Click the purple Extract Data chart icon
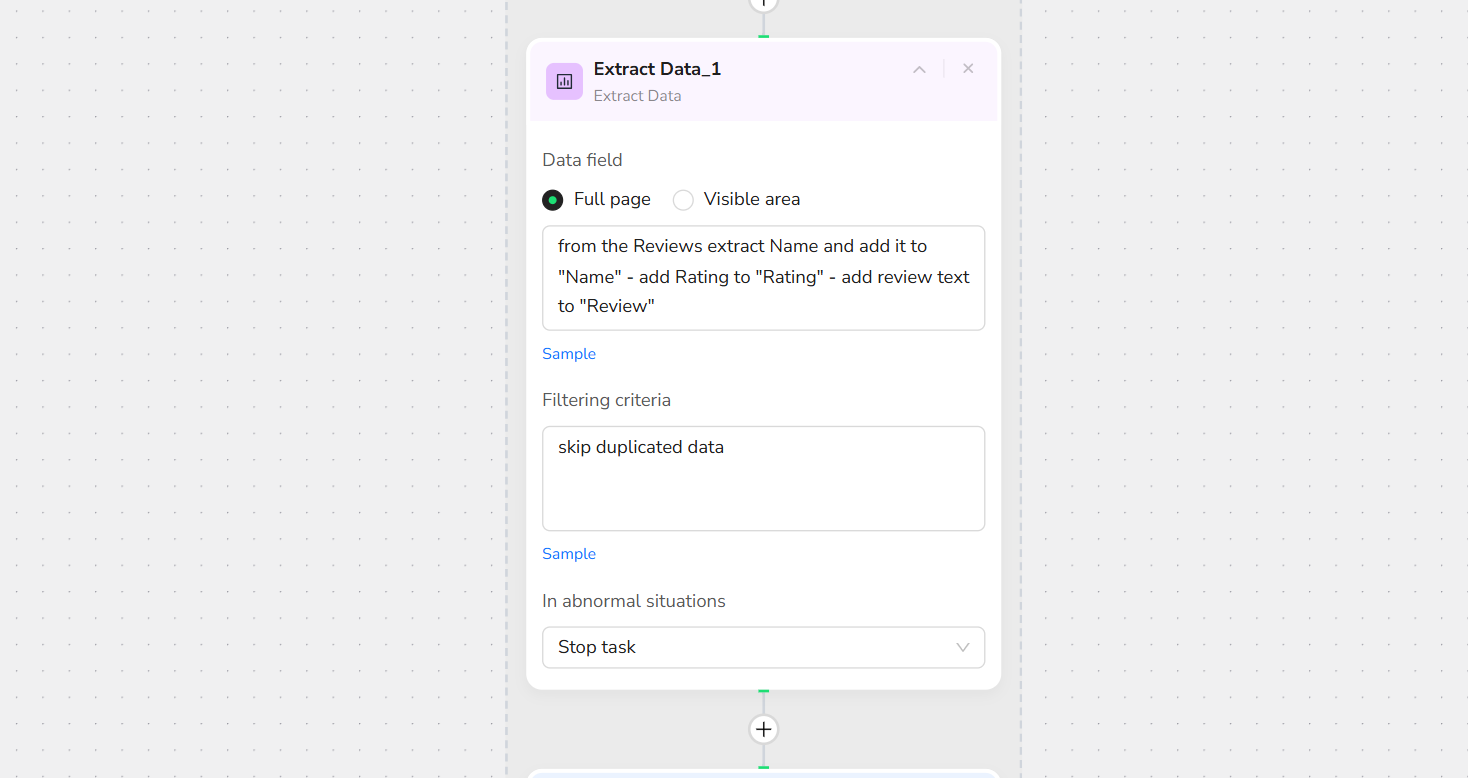The height and width of the screenshot is (778, 1468). pyautogui.click(x=564, y=82)
